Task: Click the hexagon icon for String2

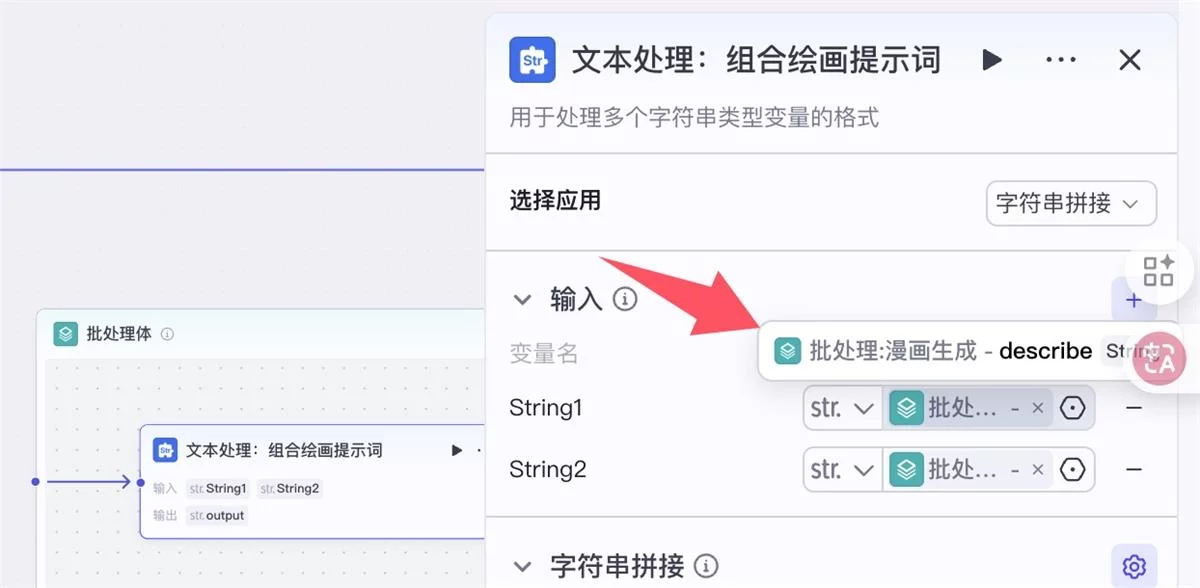Action: coord(1073,469)
